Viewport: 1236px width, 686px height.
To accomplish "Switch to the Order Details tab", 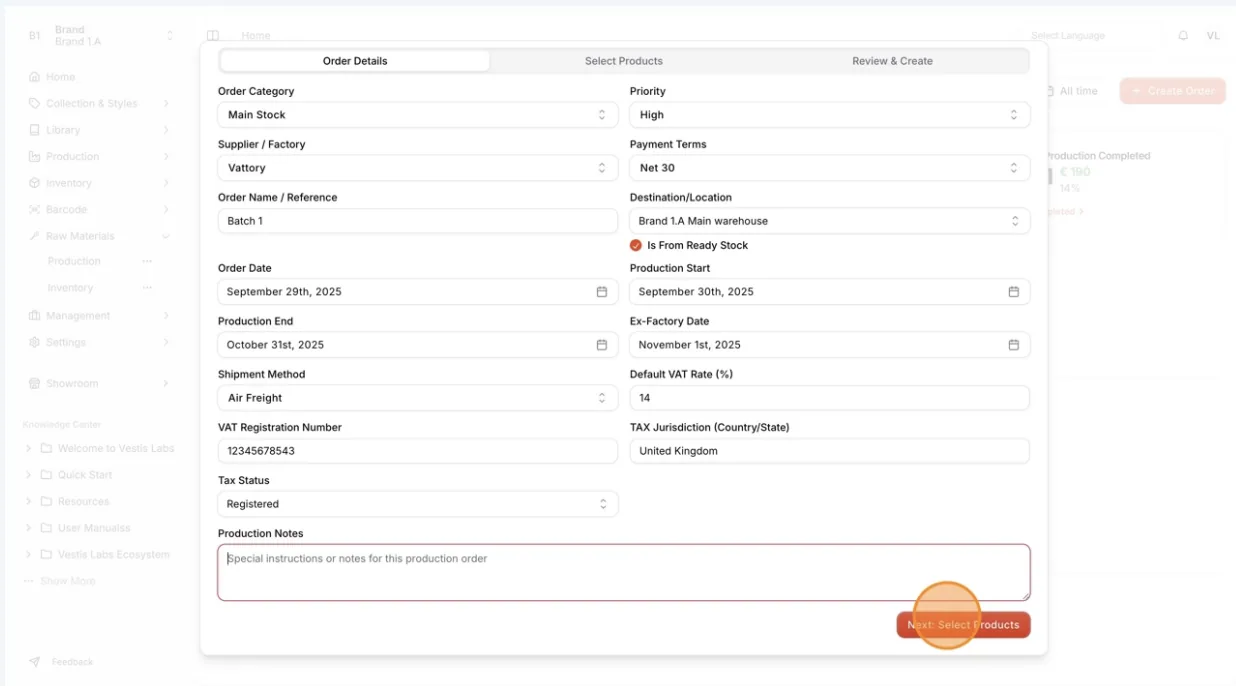I will (355, 61).
